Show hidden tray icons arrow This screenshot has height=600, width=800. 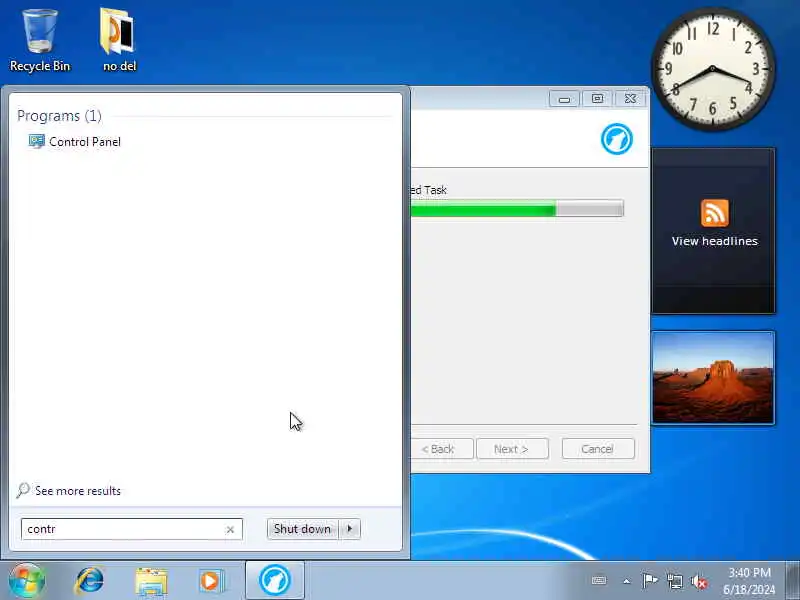click(627, 581)
